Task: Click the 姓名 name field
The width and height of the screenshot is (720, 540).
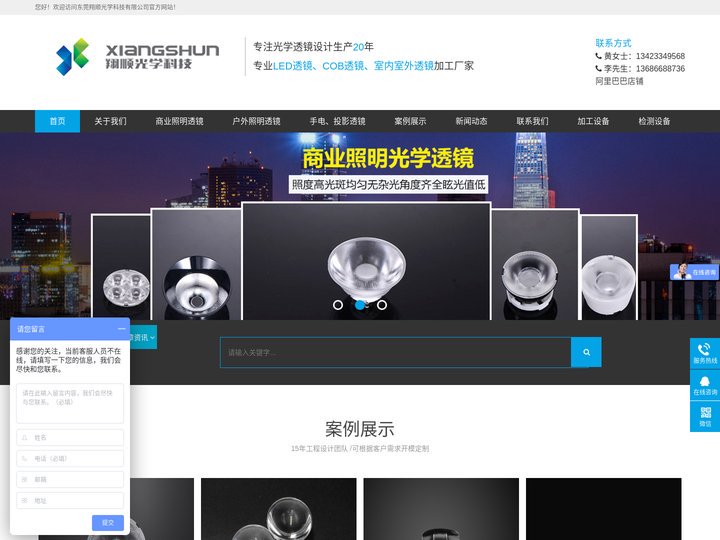Action: (x=70, y=438)
